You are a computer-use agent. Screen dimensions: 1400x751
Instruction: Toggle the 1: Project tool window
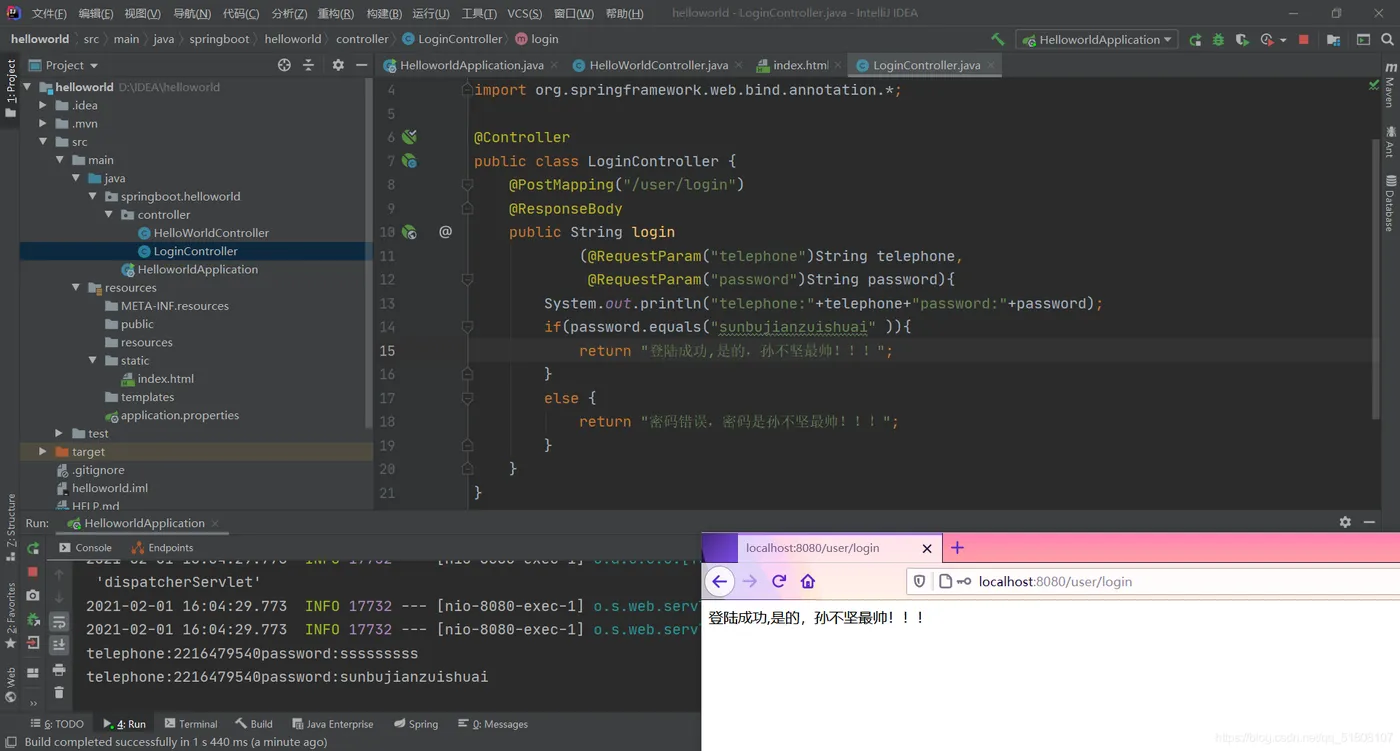click(10, 88)
